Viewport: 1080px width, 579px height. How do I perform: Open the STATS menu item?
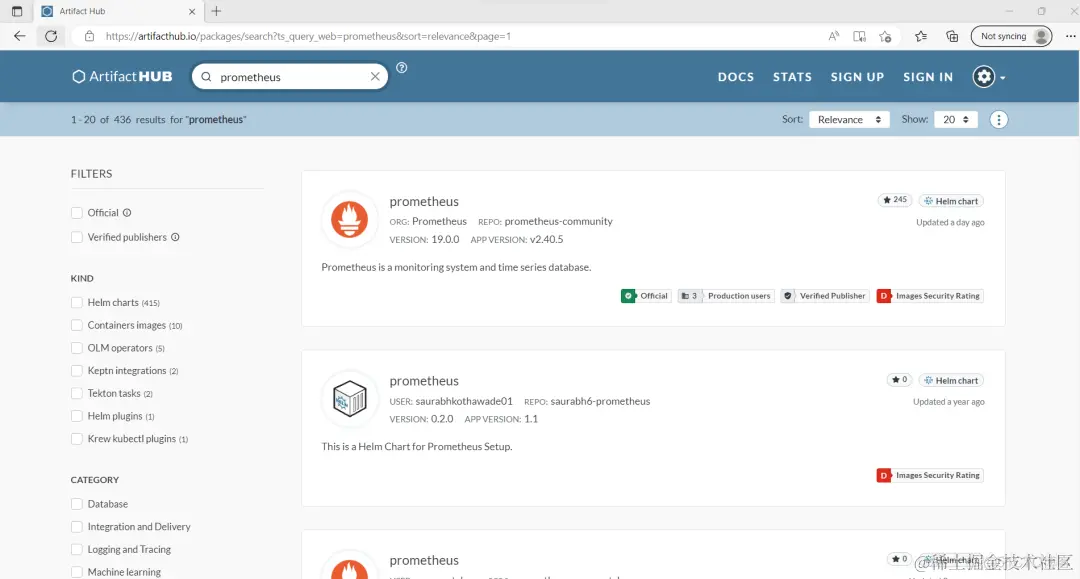(x=792, y=77)
